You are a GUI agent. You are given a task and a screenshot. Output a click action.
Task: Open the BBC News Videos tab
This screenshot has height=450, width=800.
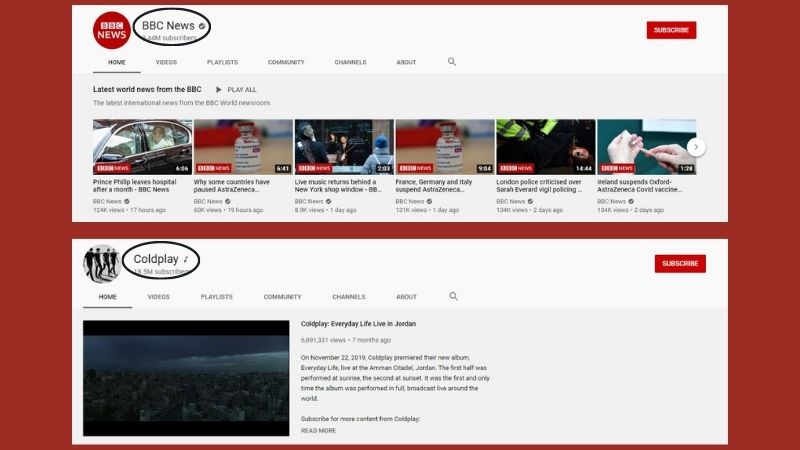pyautogui.click(x=166, y=62)
